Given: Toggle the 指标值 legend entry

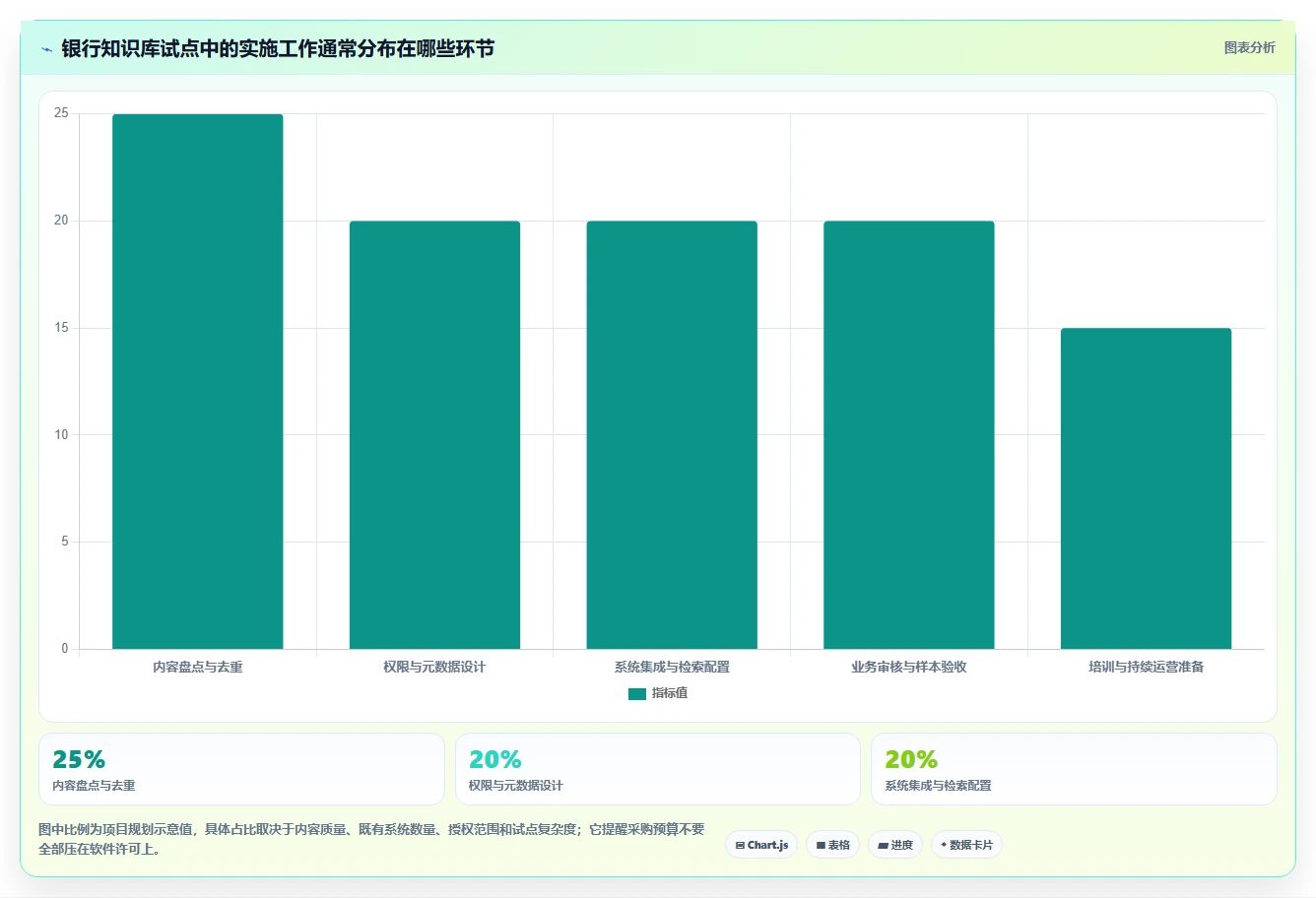Looking at the screenshot, I should click(658, 693).
